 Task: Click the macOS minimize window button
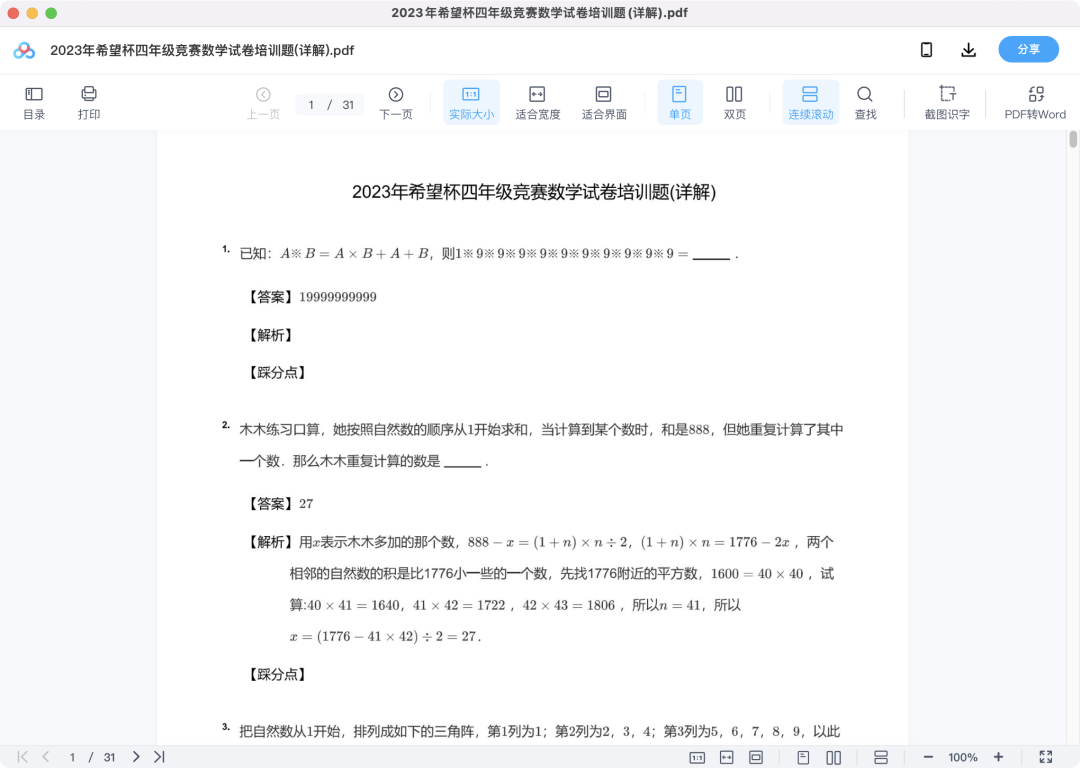point(32,13)
